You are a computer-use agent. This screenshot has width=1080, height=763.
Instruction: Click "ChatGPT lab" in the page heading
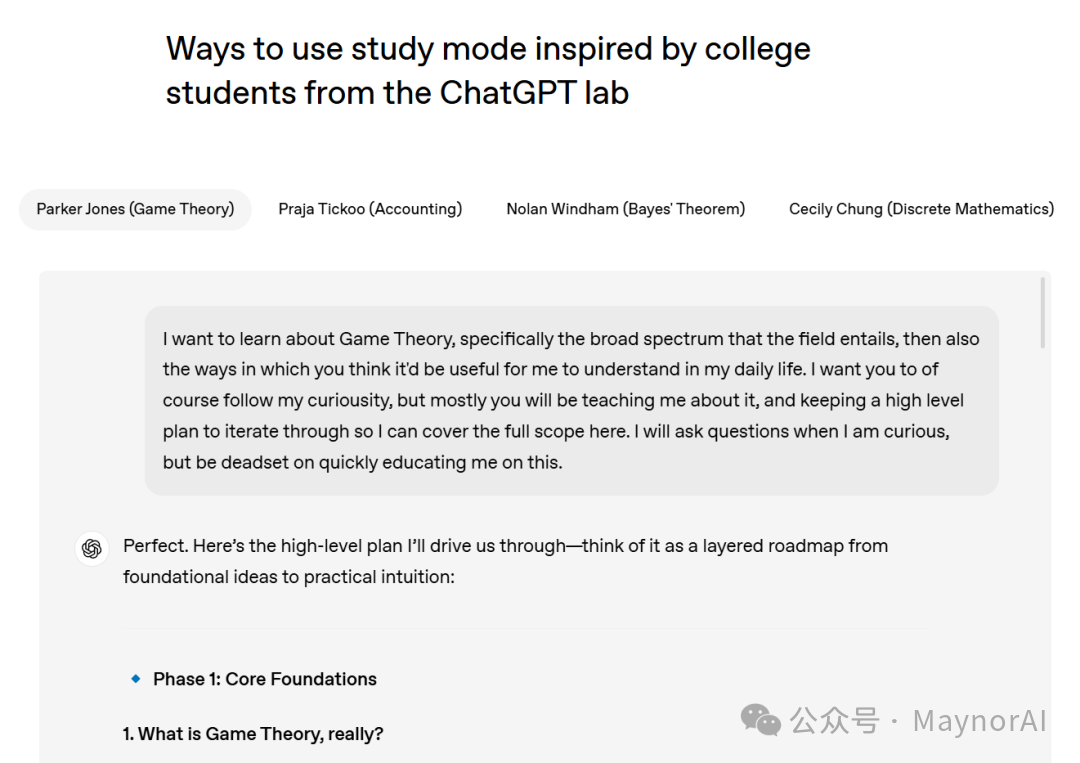click(534, 93)
